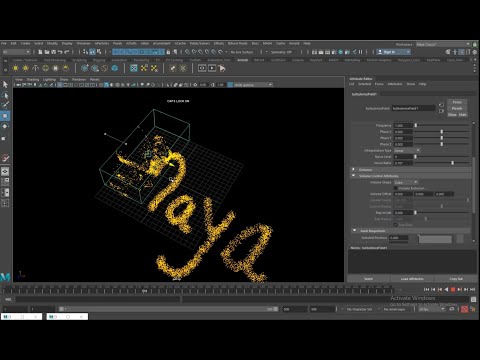Click the Go to start playback button
The width and height of the screenshot is (480, 360).
point(426,290)
